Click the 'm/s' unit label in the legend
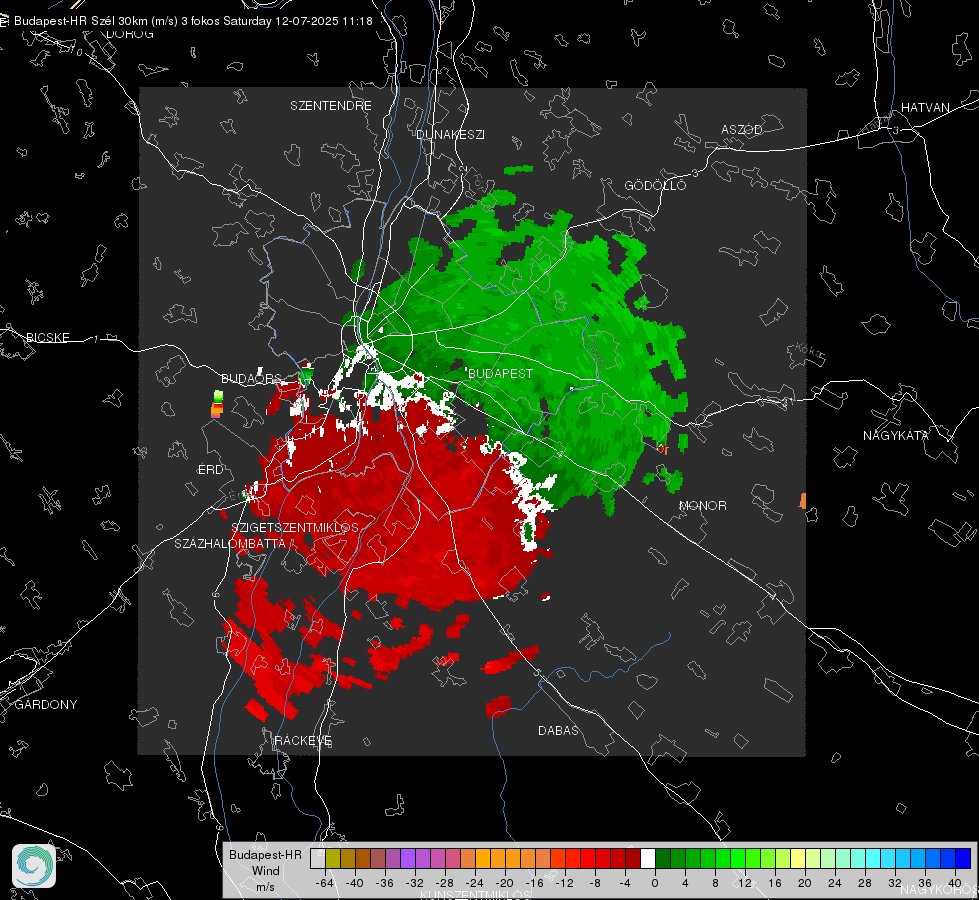Image resolution: width=979 pixels, height=900 pixels. [x=265, y=886]
